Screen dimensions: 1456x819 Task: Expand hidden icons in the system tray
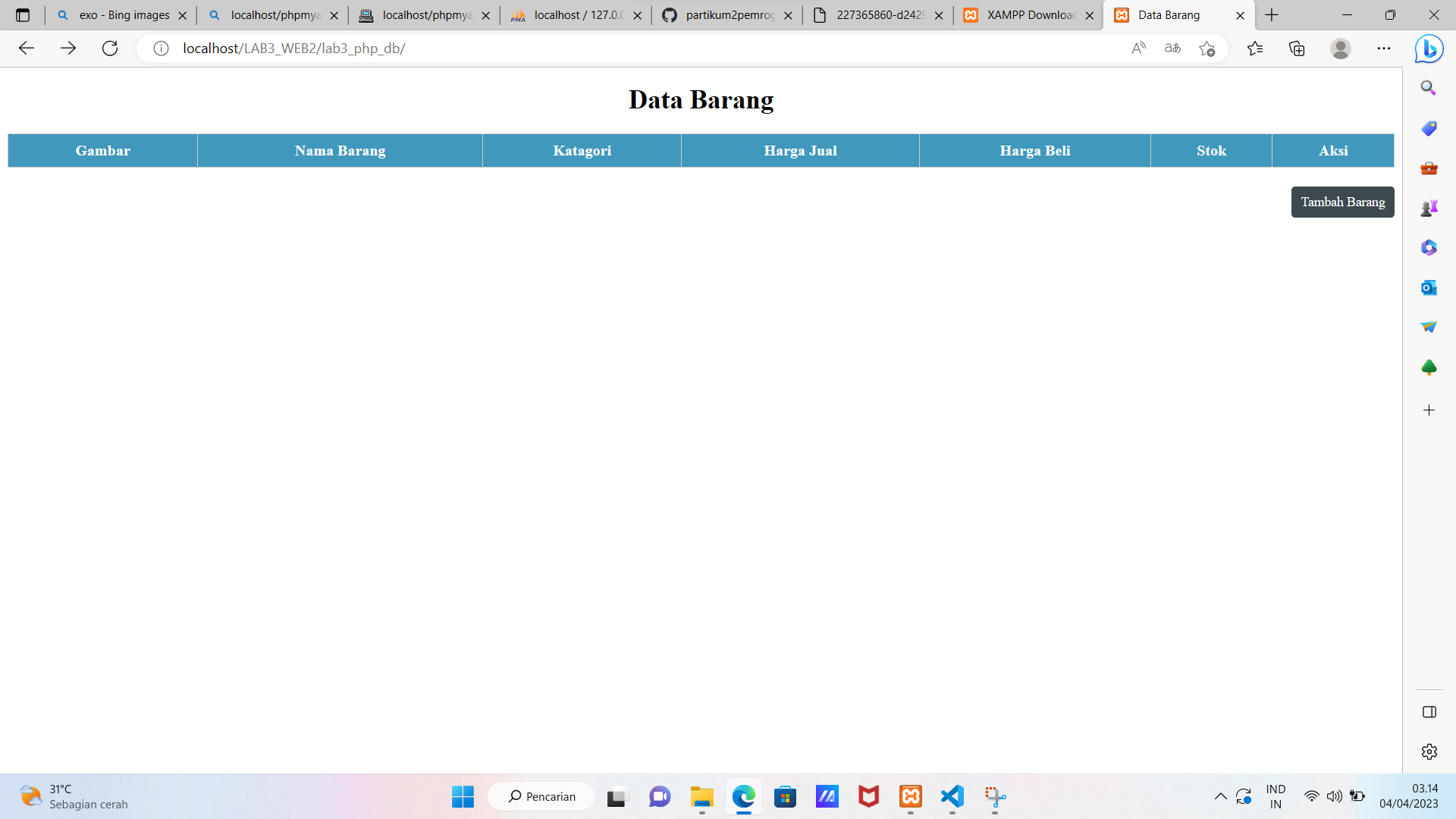1220,796
